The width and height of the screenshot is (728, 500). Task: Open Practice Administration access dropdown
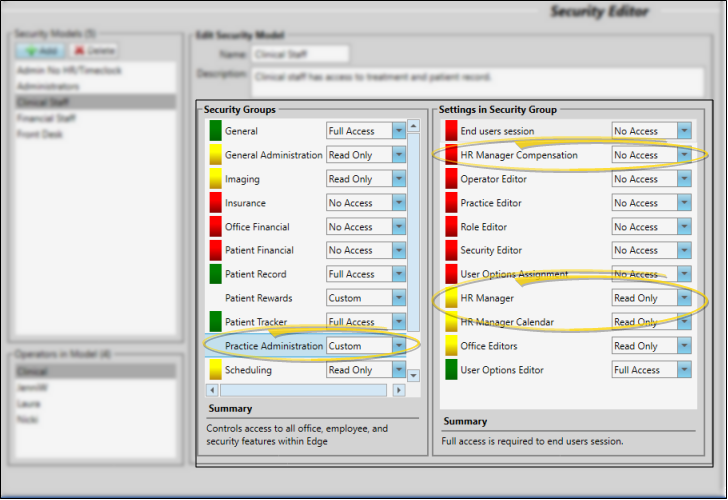398,346
